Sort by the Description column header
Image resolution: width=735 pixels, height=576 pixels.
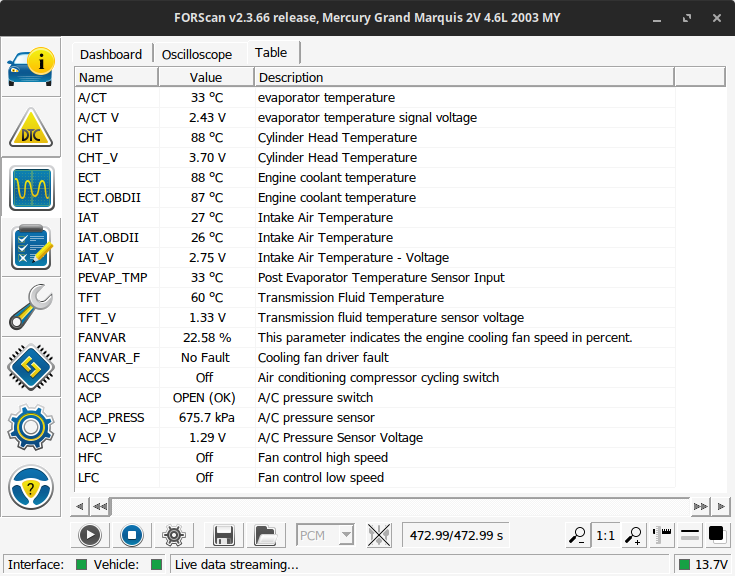pos(464,77)
